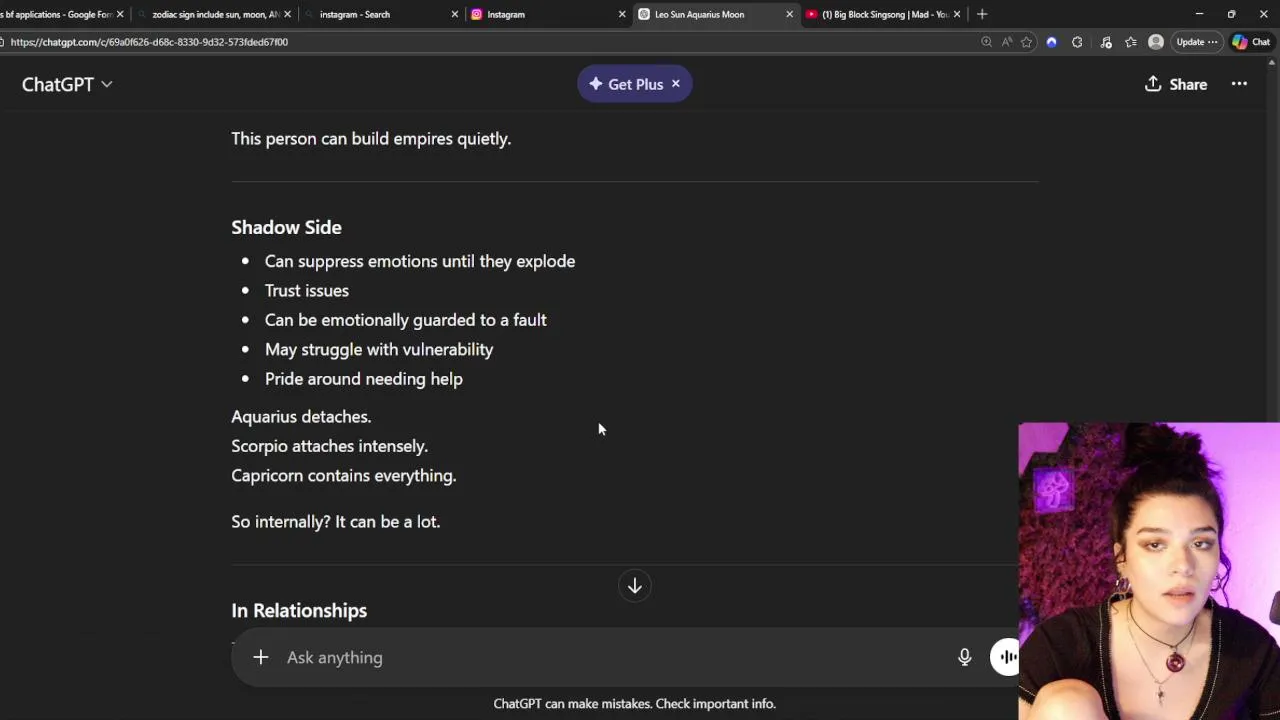Open a new browser tab
This screenshot has height=720, width=1280.
982,14
